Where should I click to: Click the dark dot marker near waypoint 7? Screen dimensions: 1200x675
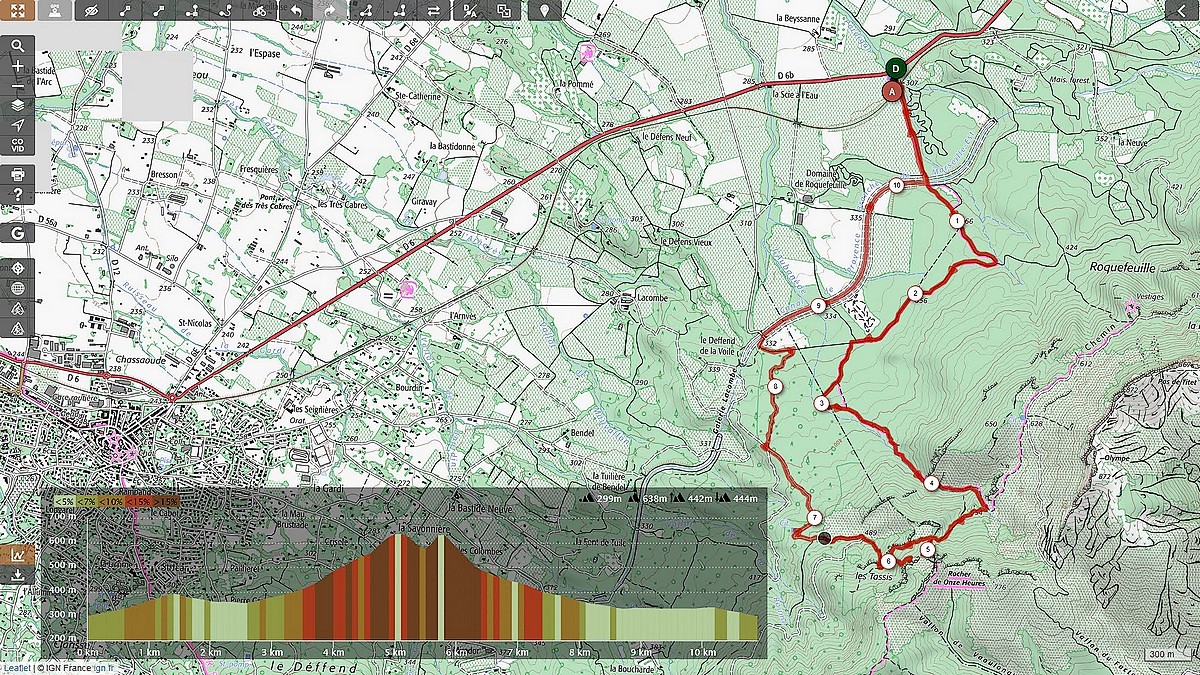(x=824, y=538)
